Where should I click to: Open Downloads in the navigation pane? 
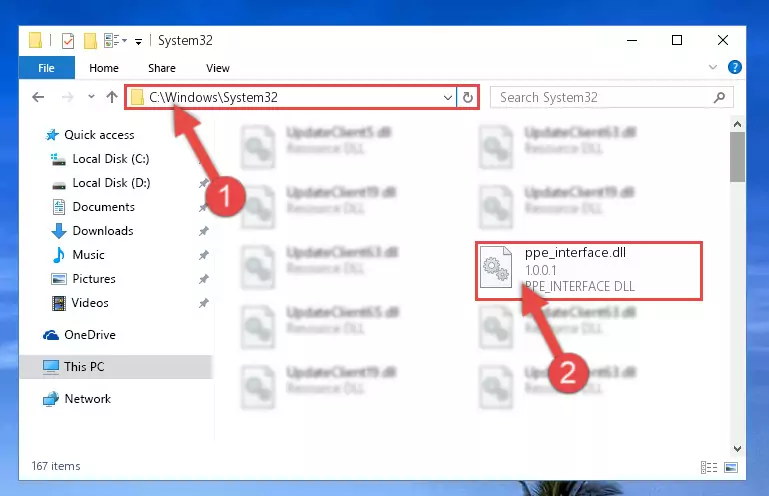(103, 231)
